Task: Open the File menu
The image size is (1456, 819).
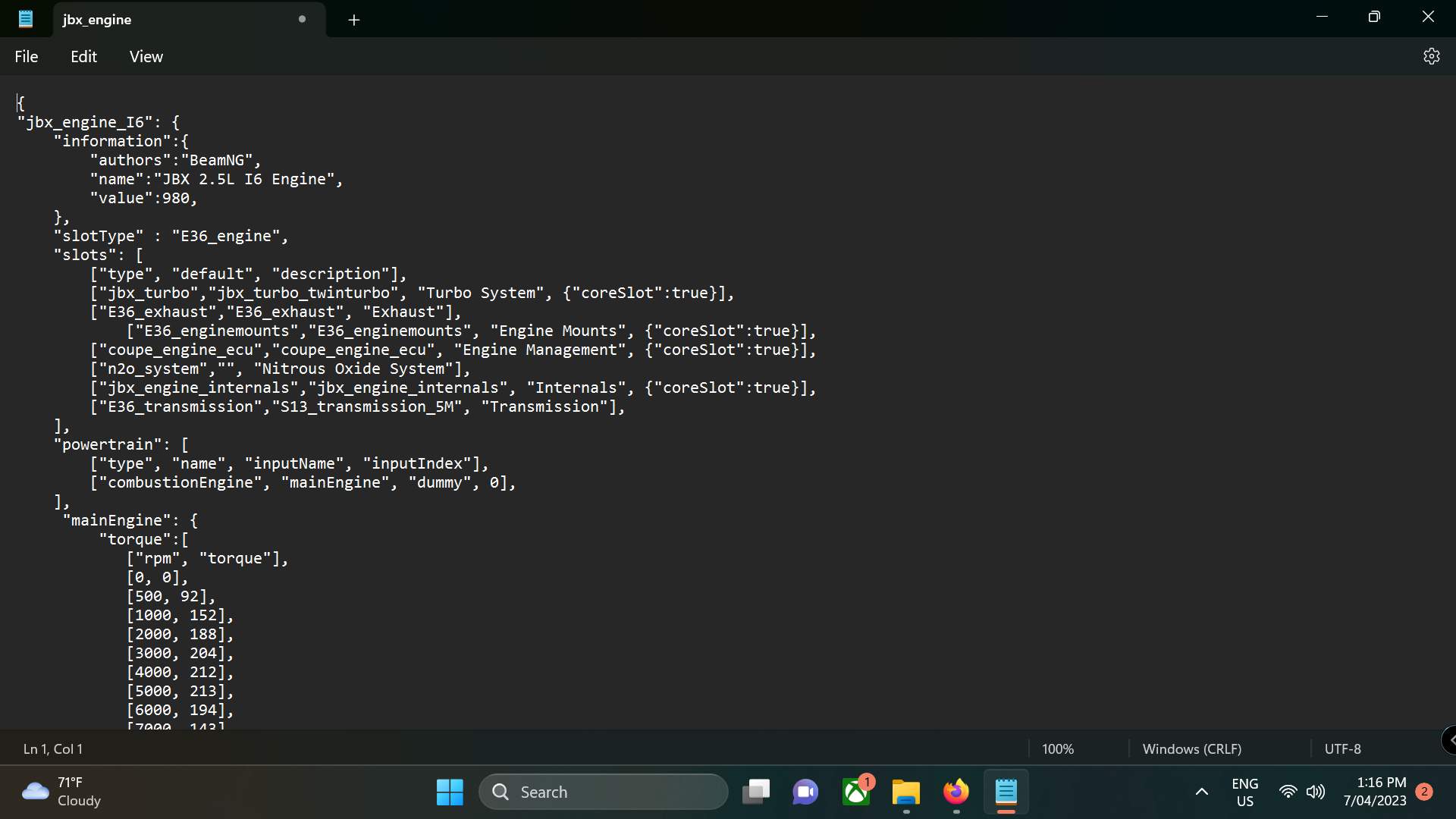Action: click(x=26, y=57)
